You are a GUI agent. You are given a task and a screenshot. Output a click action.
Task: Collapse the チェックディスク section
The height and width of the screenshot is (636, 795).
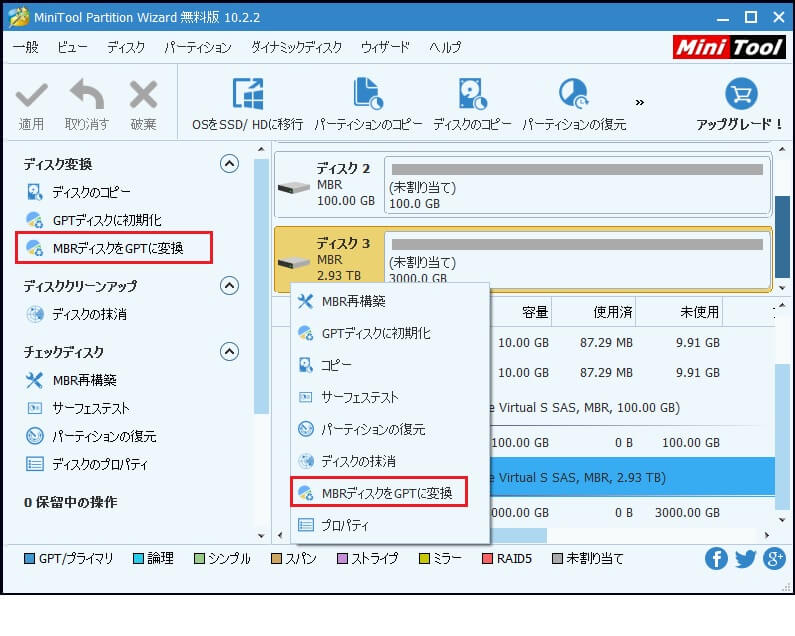click(229, 351)
